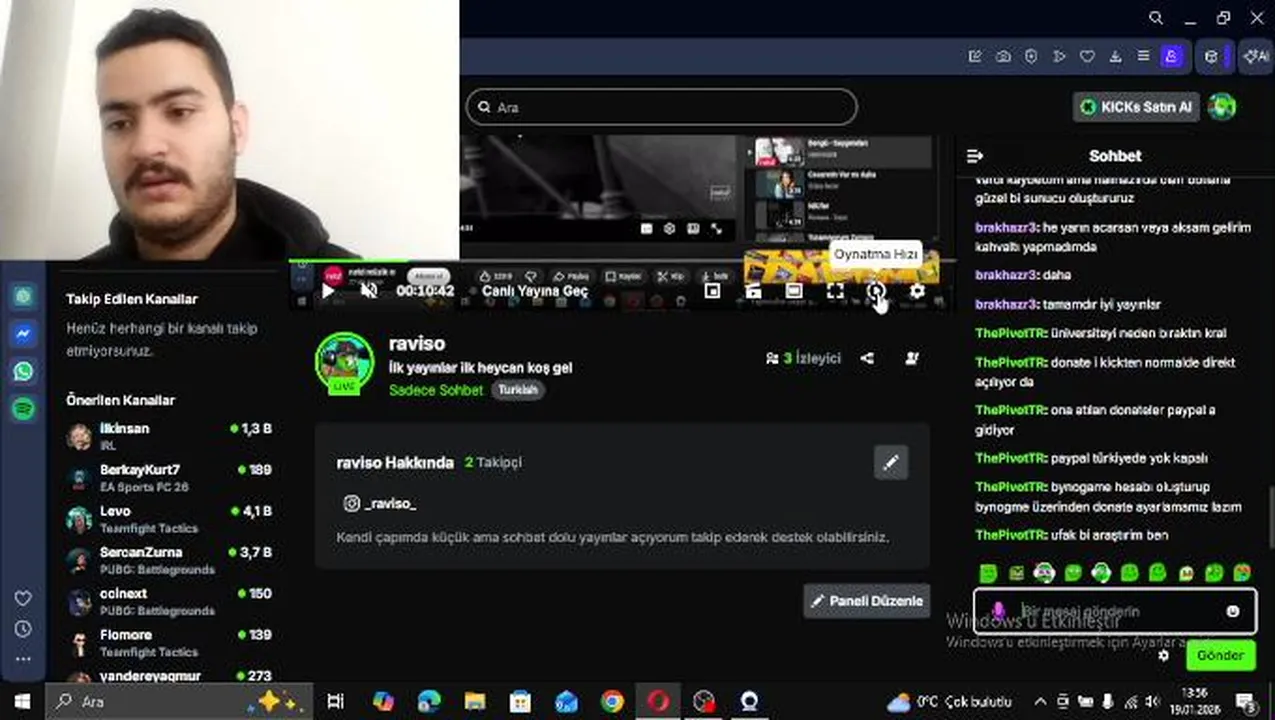Image resolution: width=1275 pixels, height=720 pixels.
Task: Click KICKs Satın Al button
Action: click(x=1136, y=107)
